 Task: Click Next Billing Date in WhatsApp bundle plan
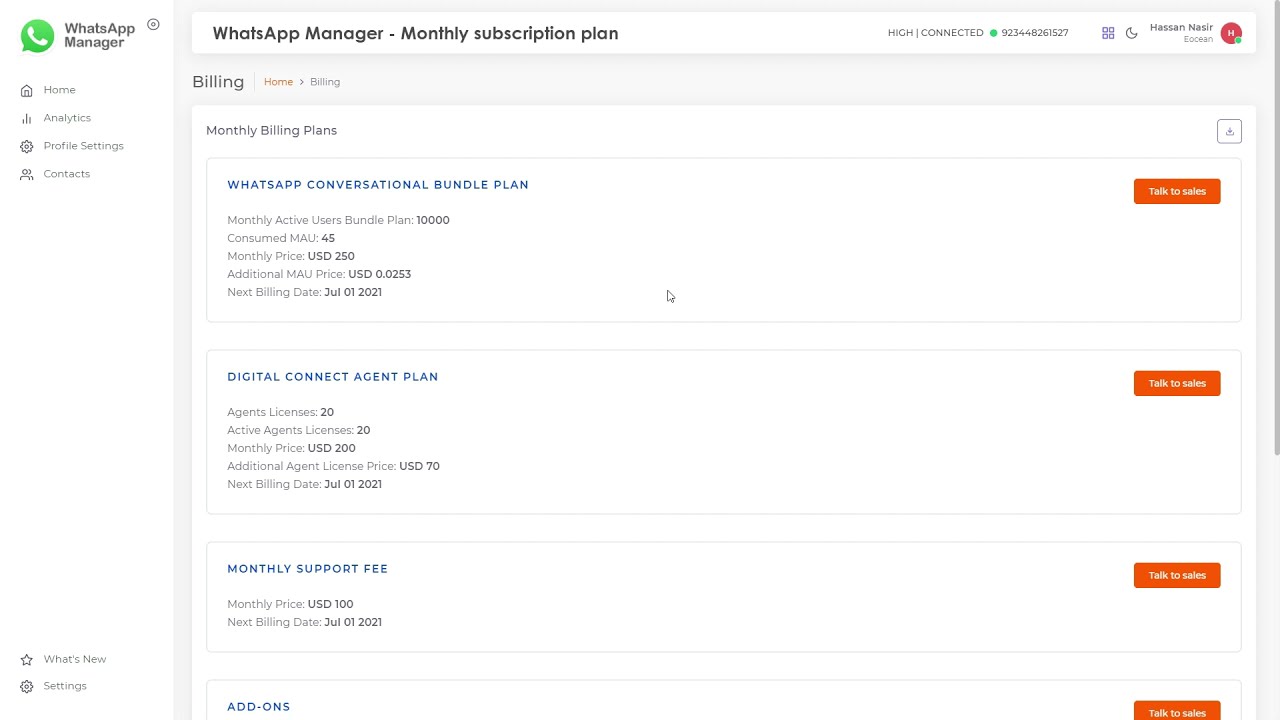pyautogui.click(x=304, y=292)
